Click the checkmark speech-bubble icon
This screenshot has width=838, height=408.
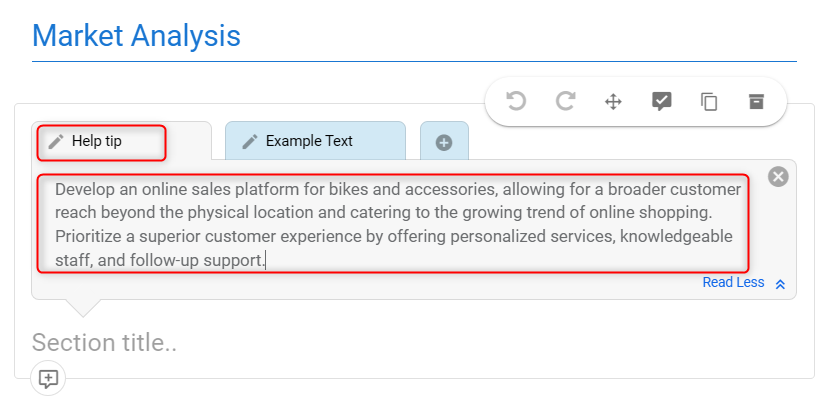[x=662, y=101]
